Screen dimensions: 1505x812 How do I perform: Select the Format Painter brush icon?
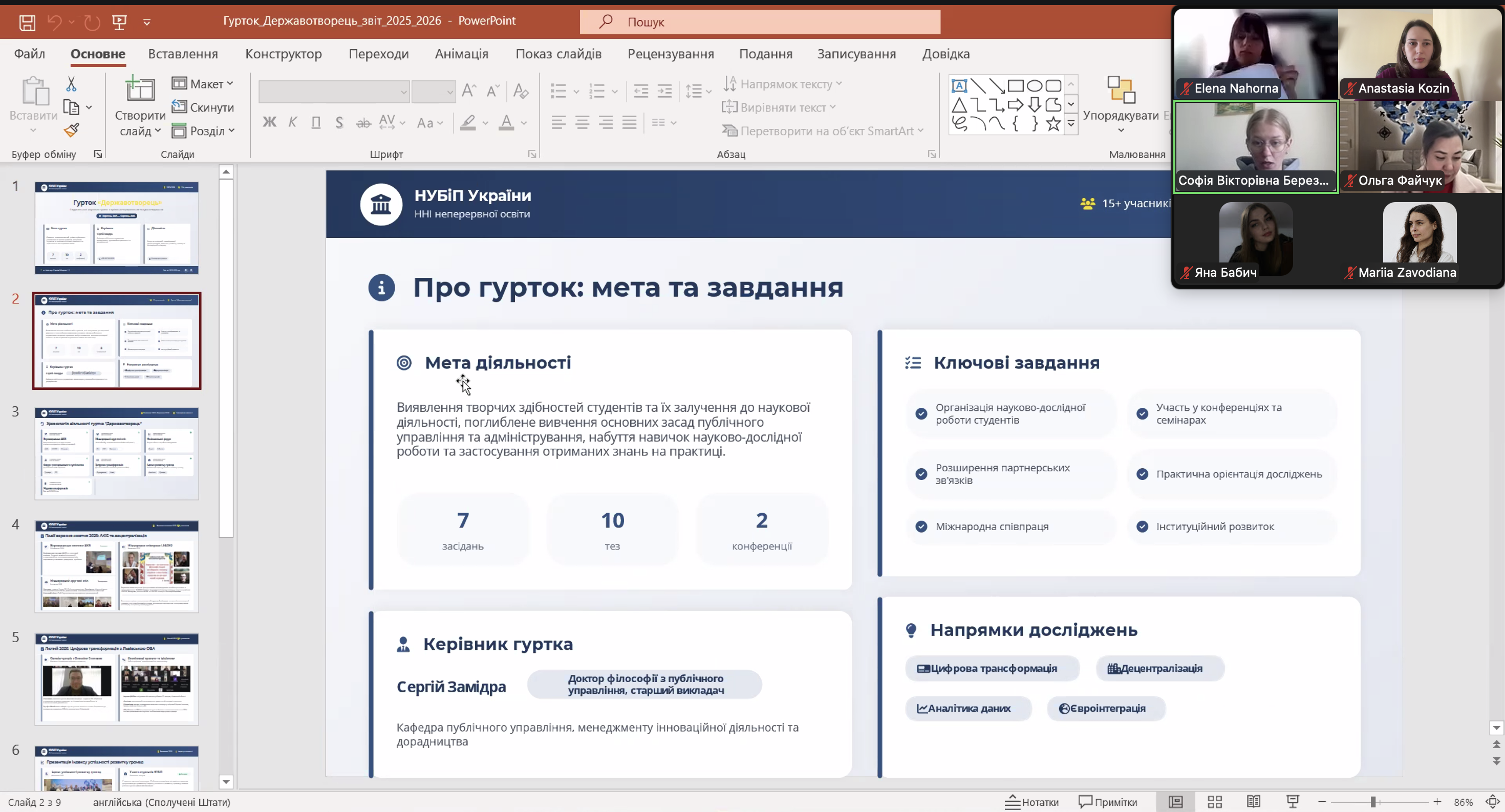tap(71, 130)
